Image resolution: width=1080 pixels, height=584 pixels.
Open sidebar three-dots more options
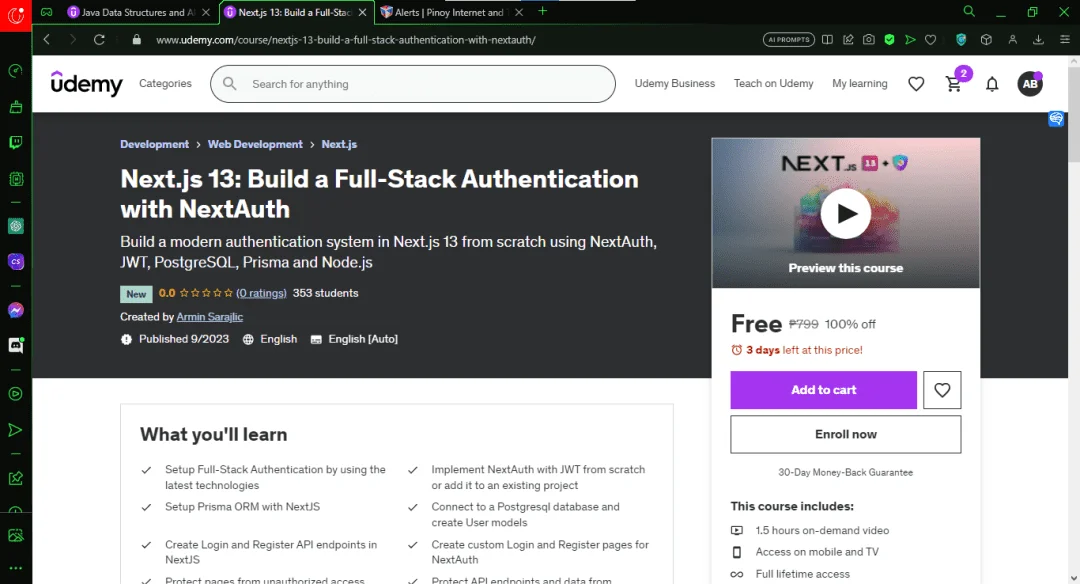tap(15, 568)
